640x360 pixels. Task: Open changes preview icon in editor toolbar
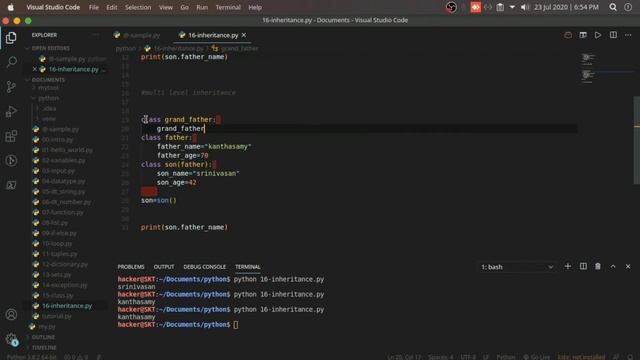583,35
